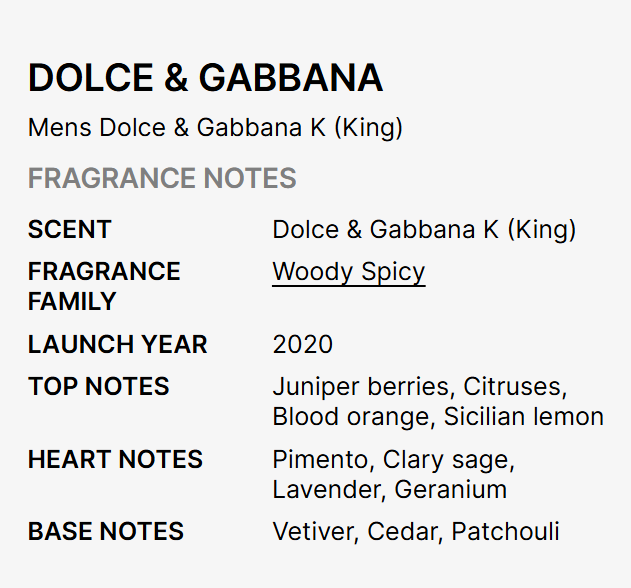Click the Vetiver base note
Viewport: 631px width, 588px height.
[x=313, y=532]
